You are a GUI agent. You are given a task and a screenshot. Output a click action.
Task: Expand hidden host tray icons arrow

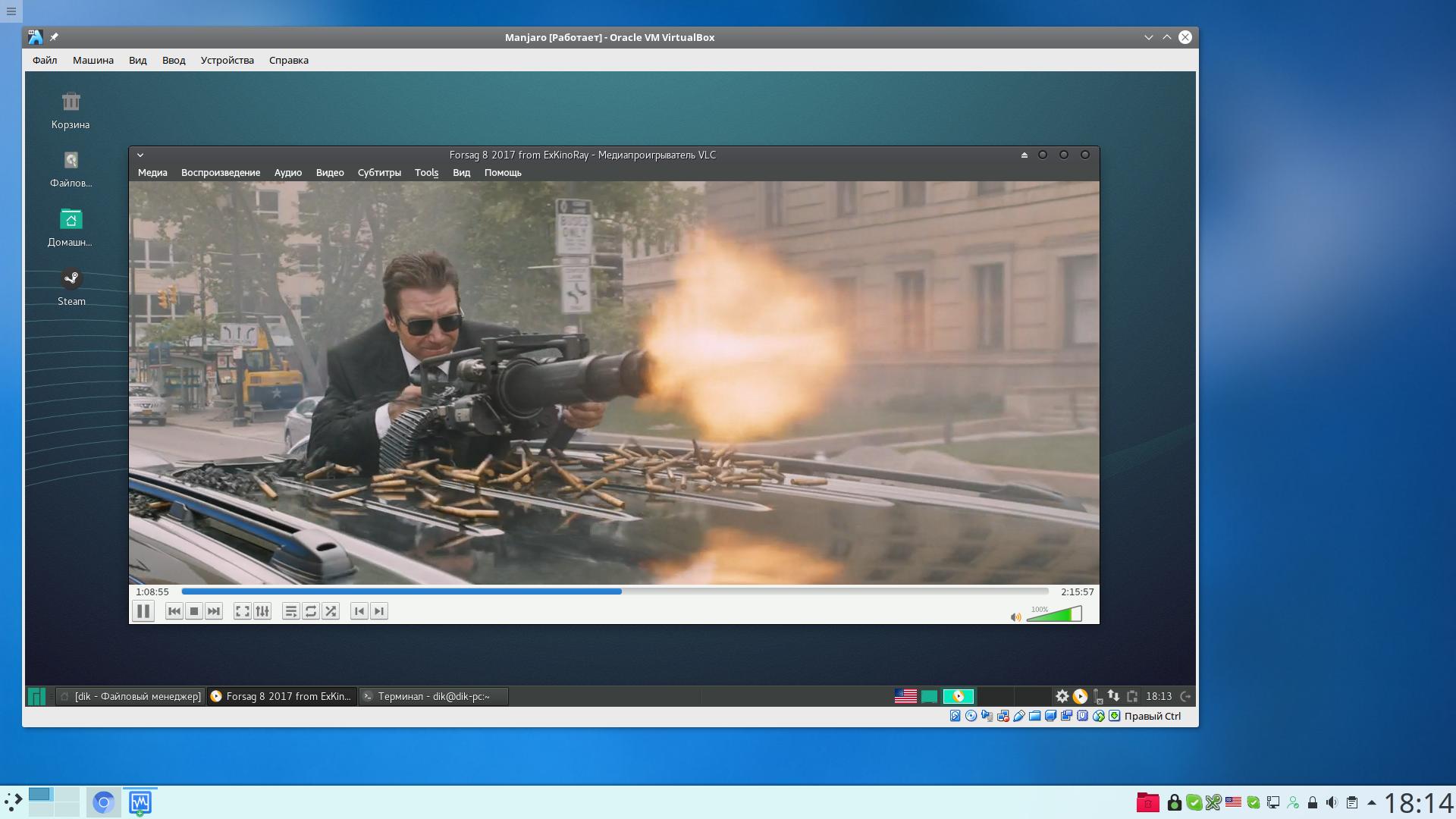click(1371, 802)
